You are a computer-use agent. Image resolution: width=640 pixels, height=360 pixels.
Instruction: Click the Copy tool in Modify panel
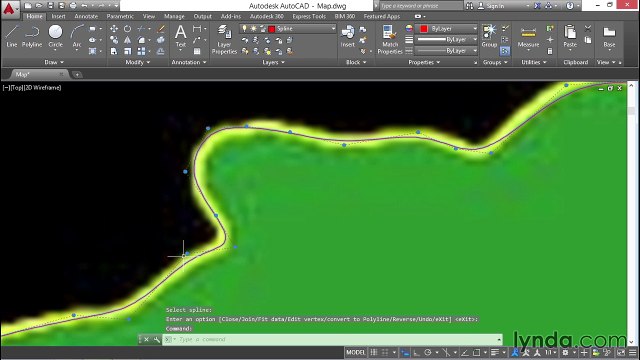114,40
